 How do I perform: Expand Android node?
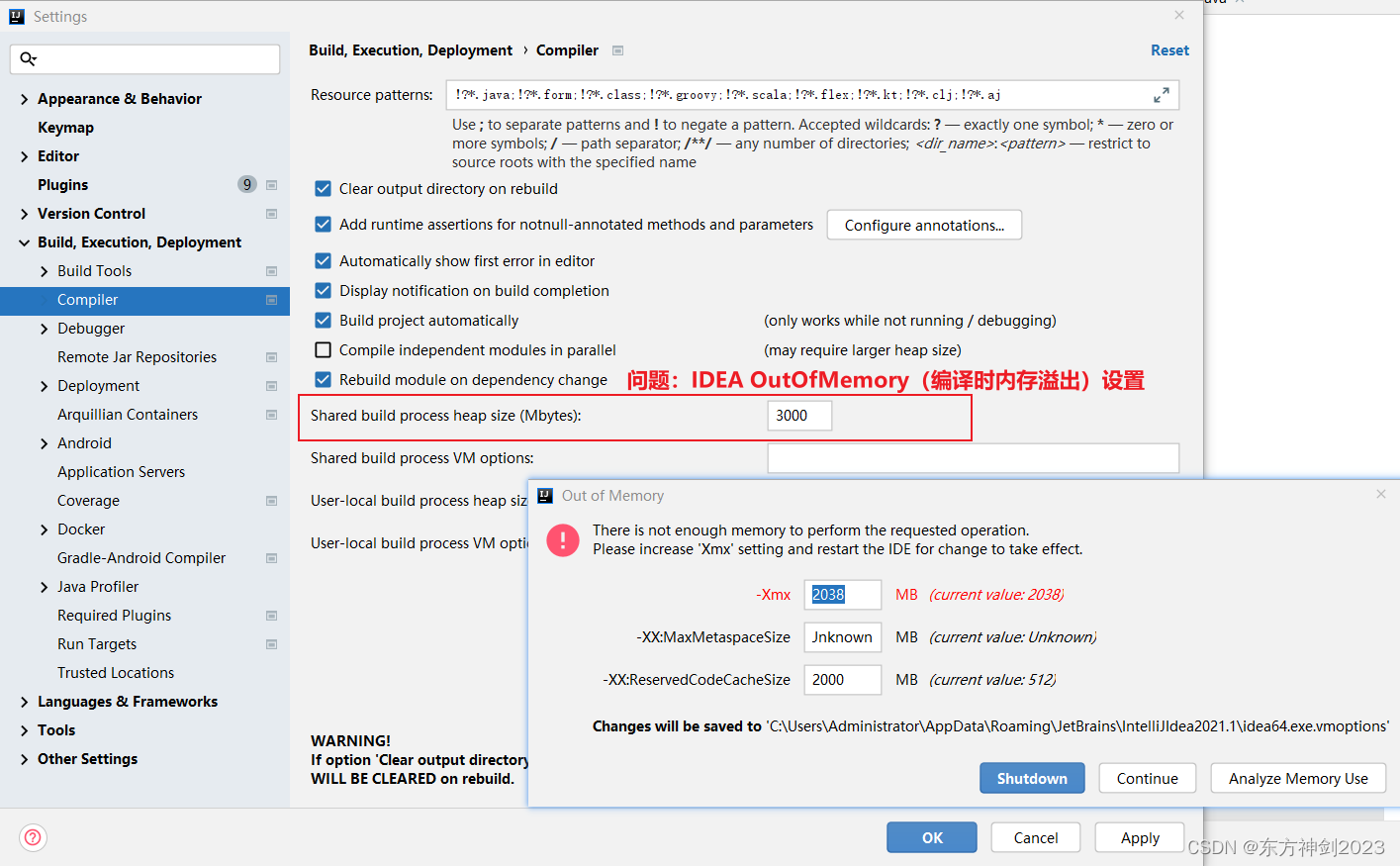44,443
